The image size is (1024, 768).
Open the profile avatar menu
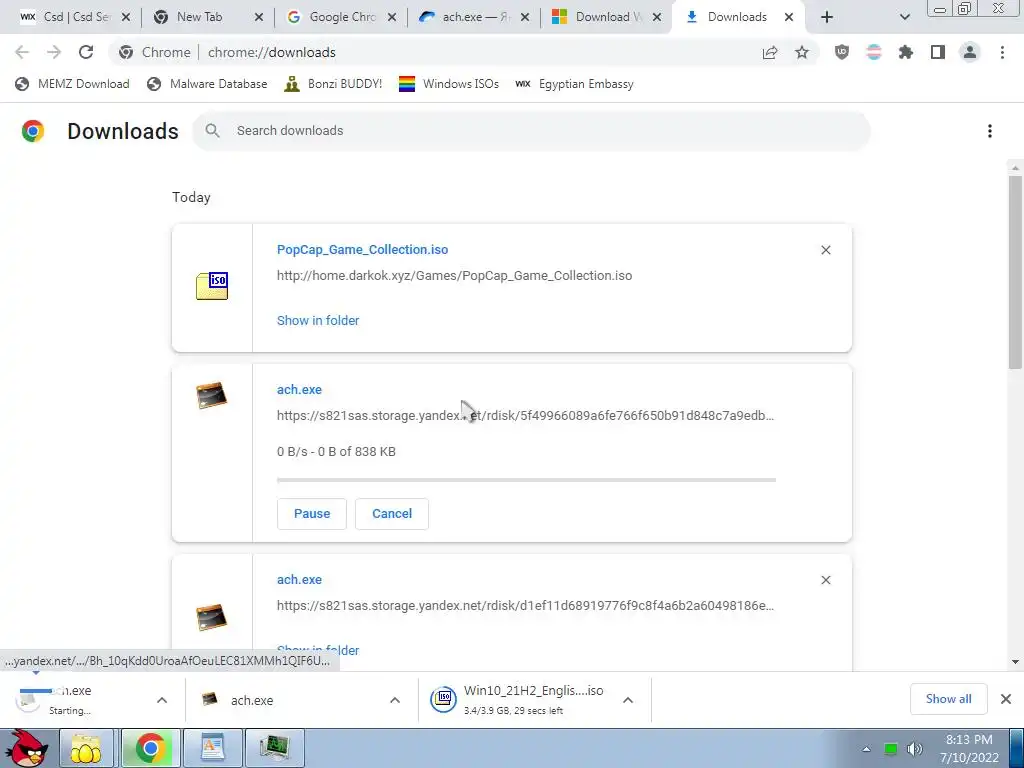[x=970, y=52]
